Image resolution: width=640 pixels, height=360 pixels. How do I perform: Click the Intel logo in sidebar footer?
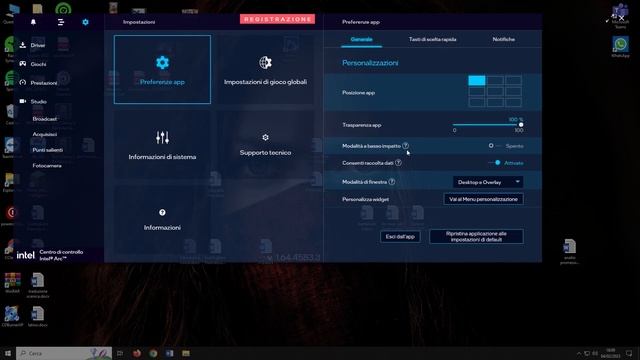[x=25, y=255]
